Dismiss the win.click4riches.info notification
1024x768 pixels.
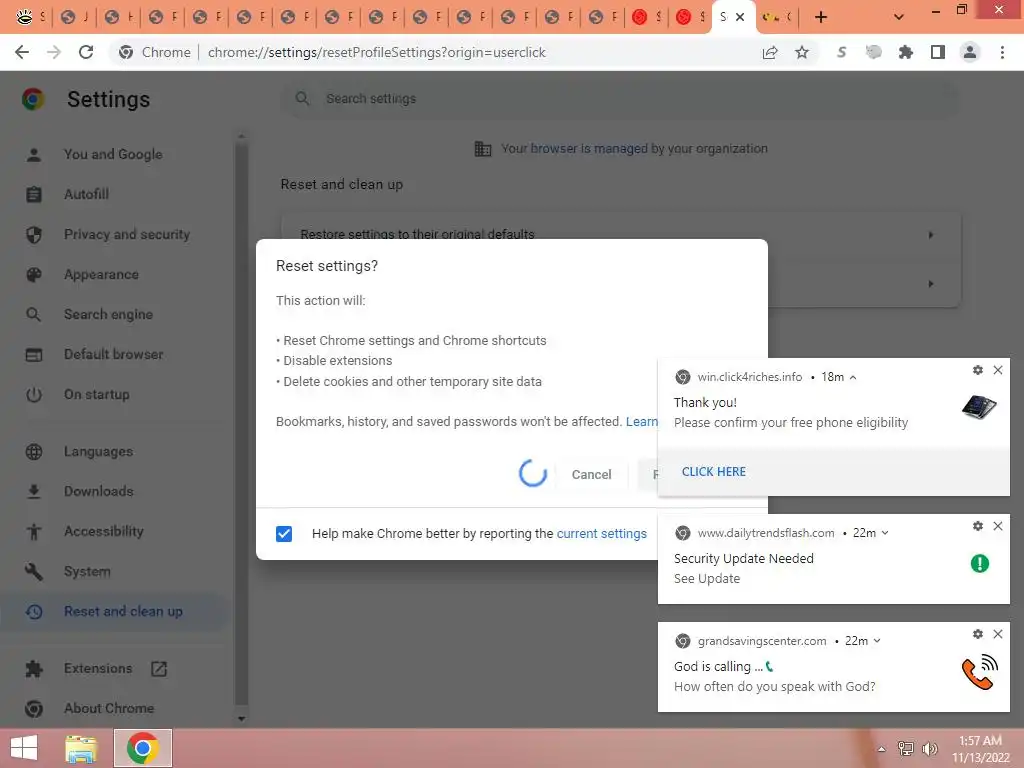(998, 370)
